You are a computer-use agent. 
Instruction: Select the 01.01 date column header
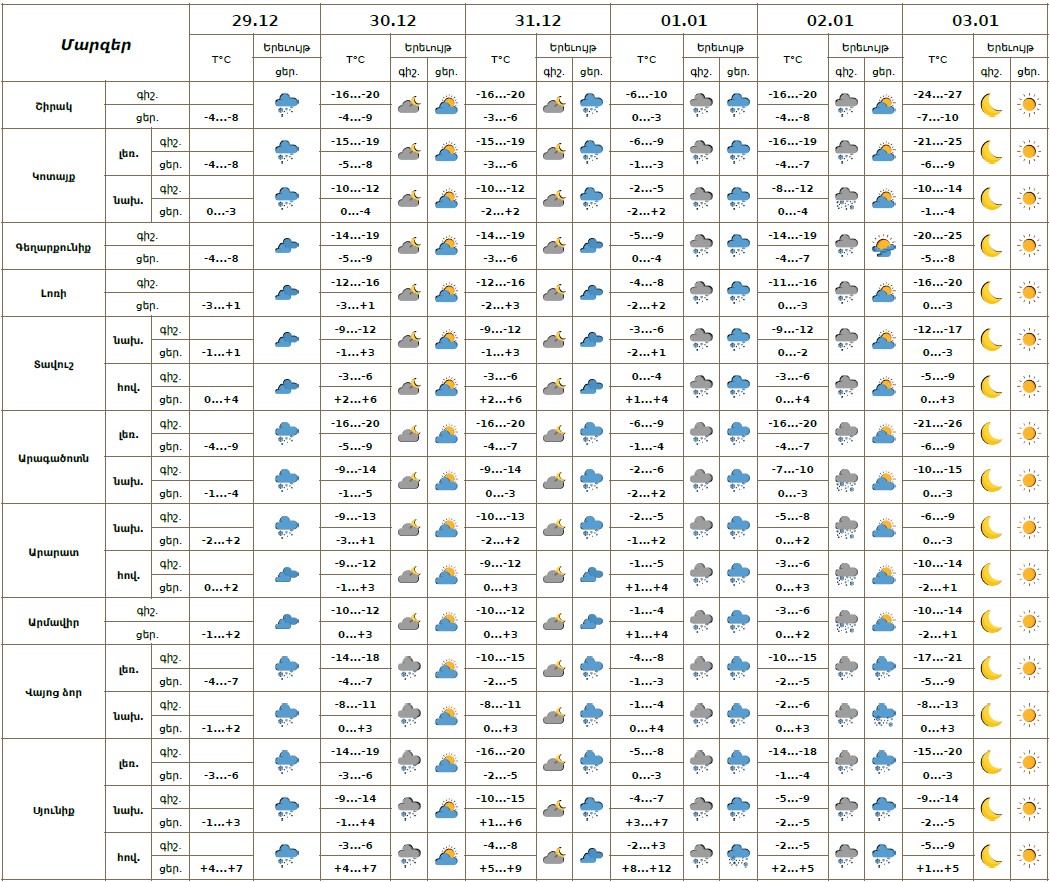tap(683, 20)
